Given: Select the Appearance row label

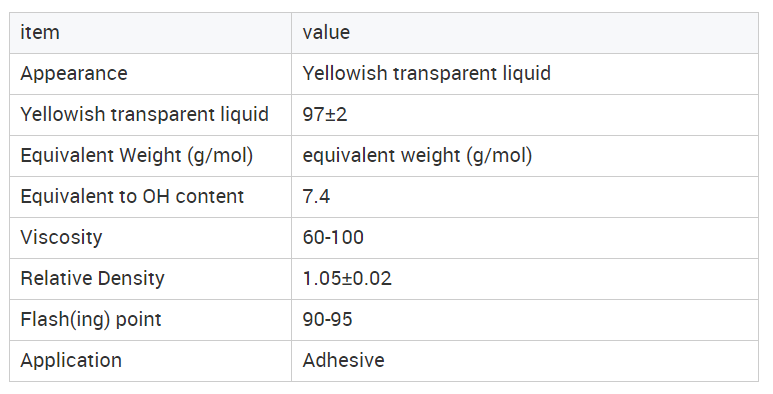Looking at the screenshot, I should coord(74,74).
